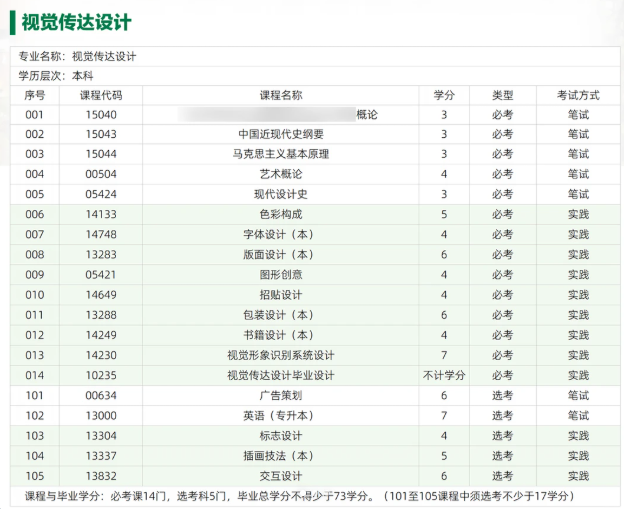Click course name 招贴设计

point(281,295)
